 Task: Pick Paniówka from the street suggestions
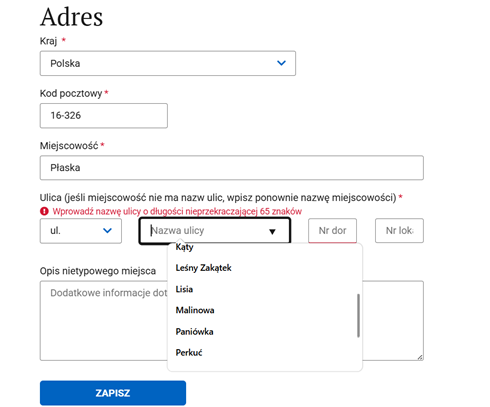(x=194, y=332)
